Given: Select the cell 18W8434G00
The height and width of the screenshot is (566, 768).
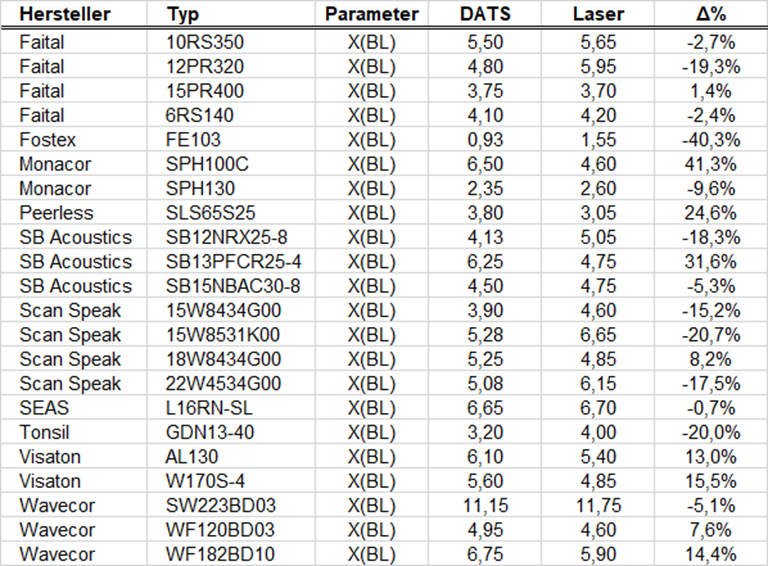Looking at the screenshot, I should pyautogui.click(x=223, y=359).
